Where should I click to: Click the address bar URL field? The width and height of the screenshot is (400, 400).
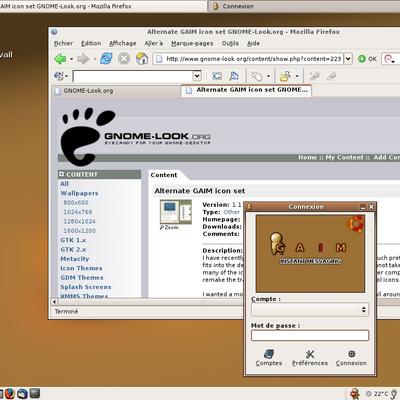pyautogui.click(x=248, y=59)
